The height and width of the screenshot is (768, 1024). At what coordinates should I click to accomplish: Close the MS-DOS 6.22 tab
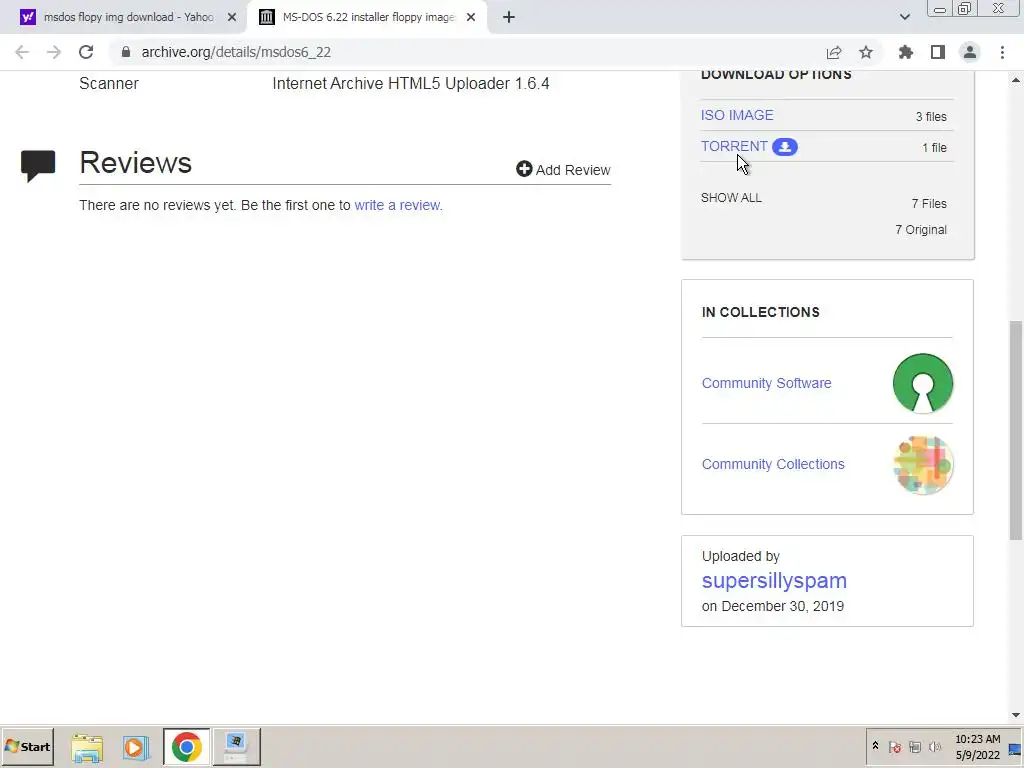[x=471, y=17]
